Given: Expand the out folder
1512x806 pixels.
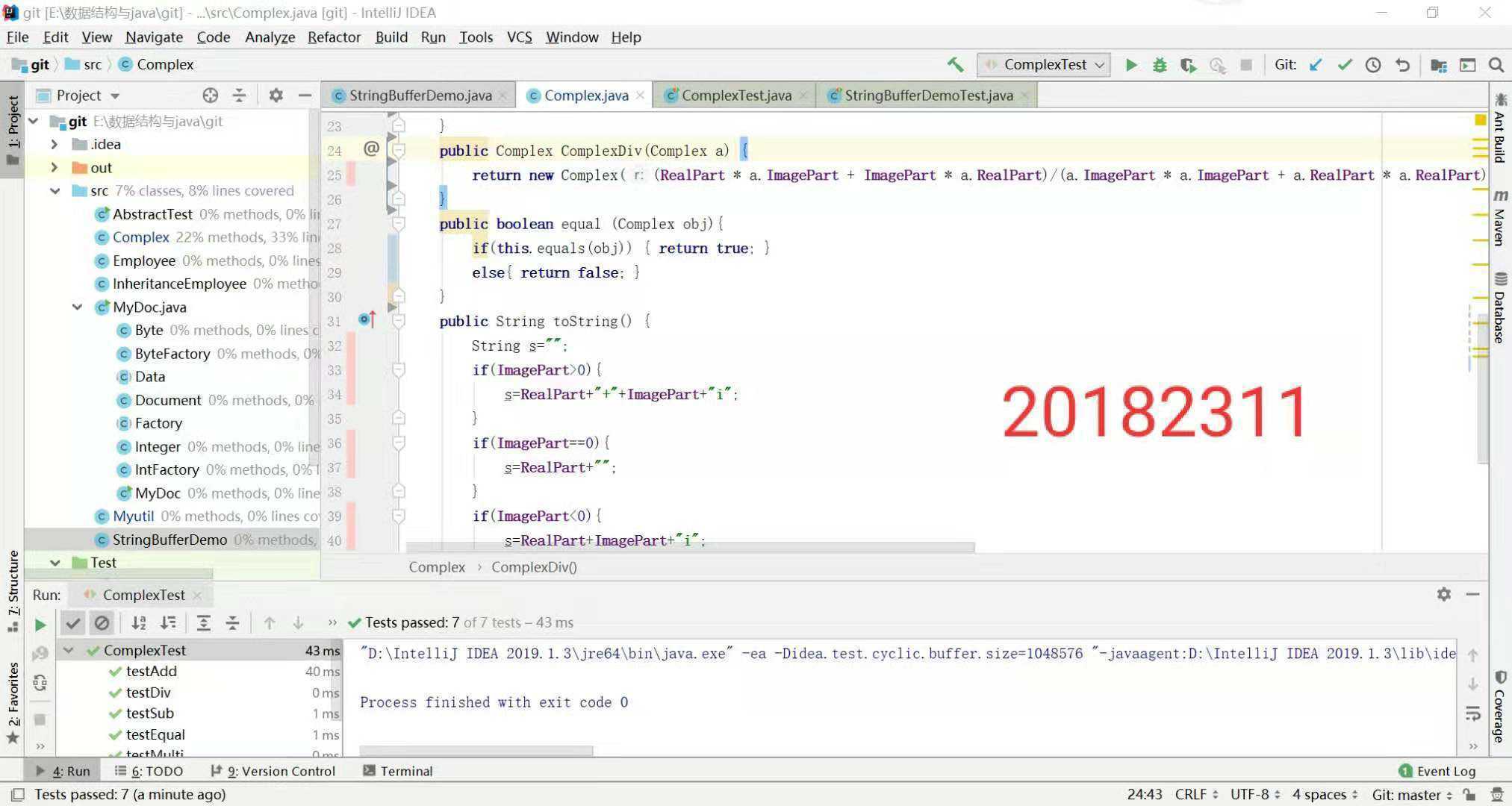Looking at the screenshot, I should pyautogui.click(x=54, y=167).
